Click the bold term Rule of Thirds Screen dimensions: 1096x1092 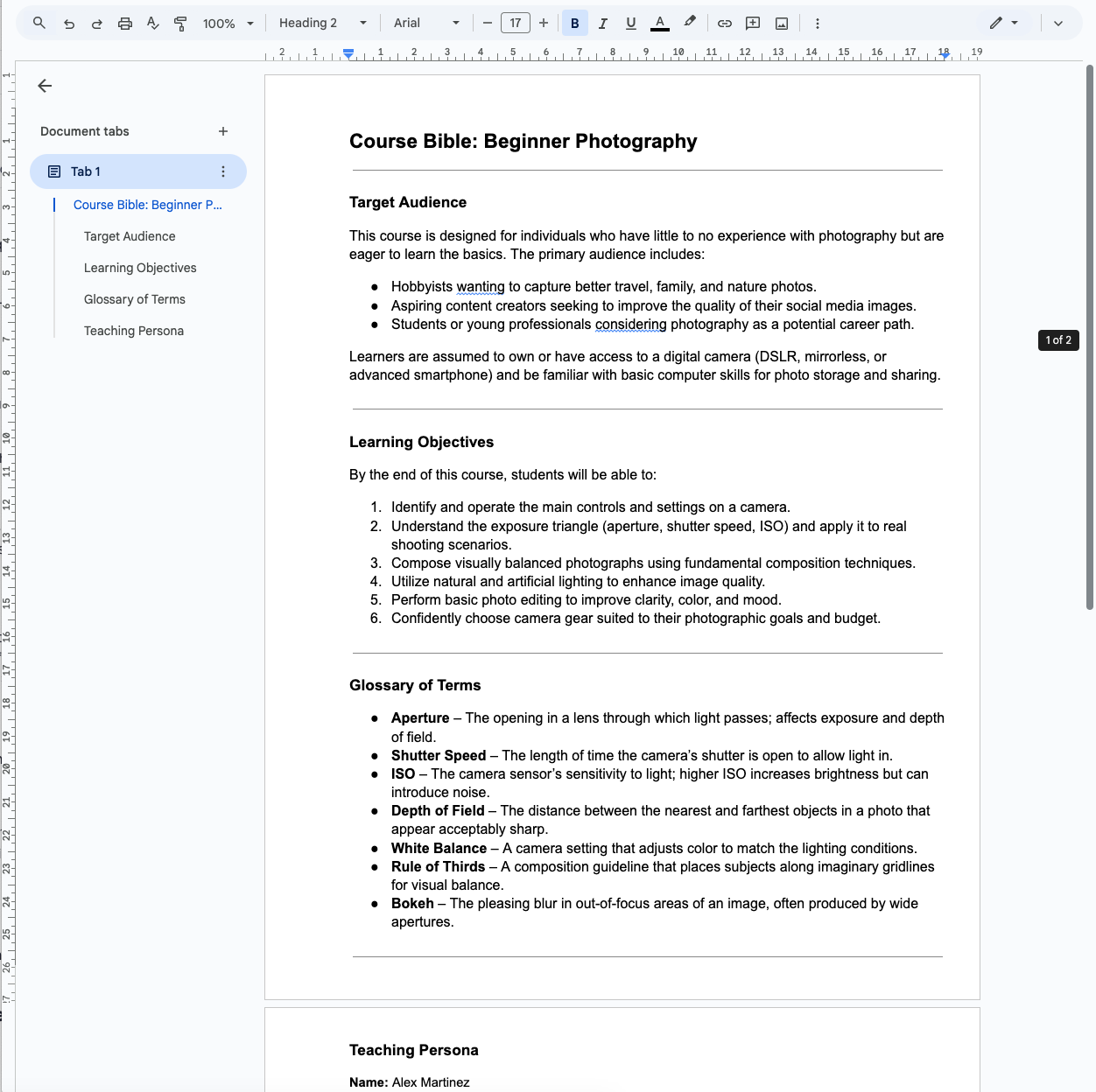438,867
